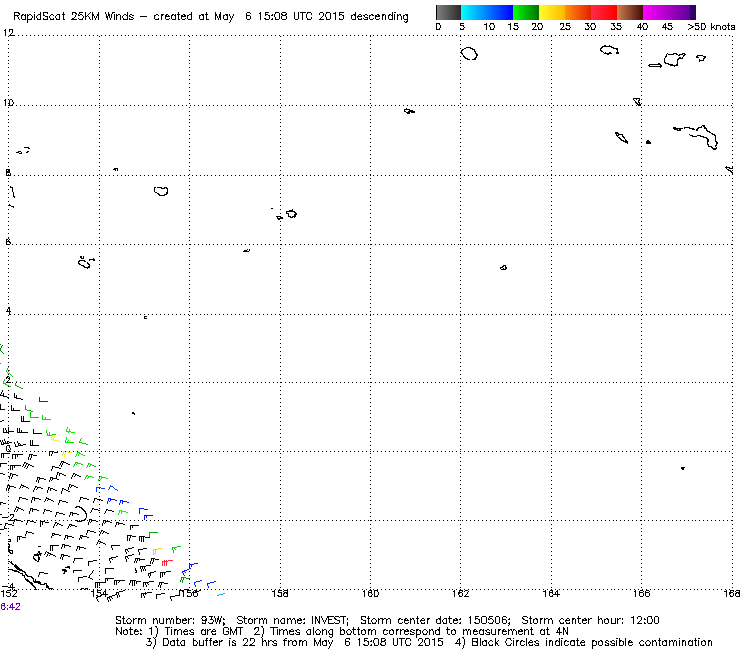Click the note about times at 4N
740x650 pixels.
(x=411, y=632)
